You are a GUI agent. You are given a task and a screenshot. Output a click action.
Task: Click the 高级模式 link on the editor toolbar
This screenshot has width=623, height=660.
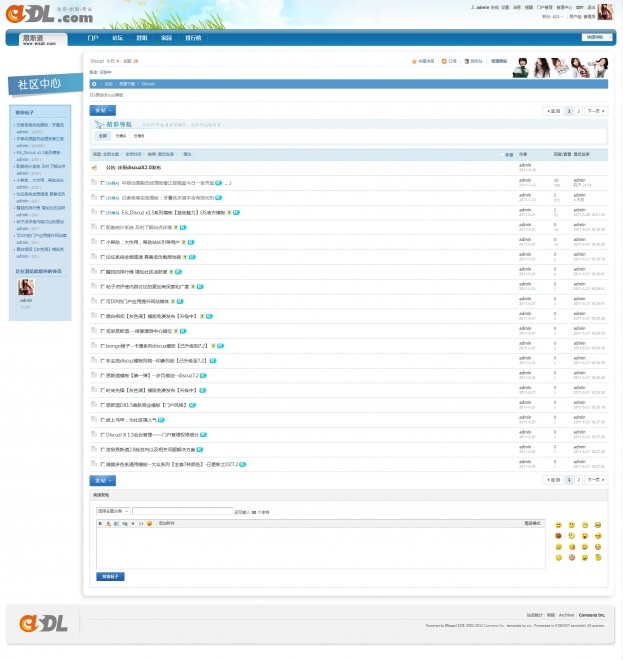(x=532, y=524)
